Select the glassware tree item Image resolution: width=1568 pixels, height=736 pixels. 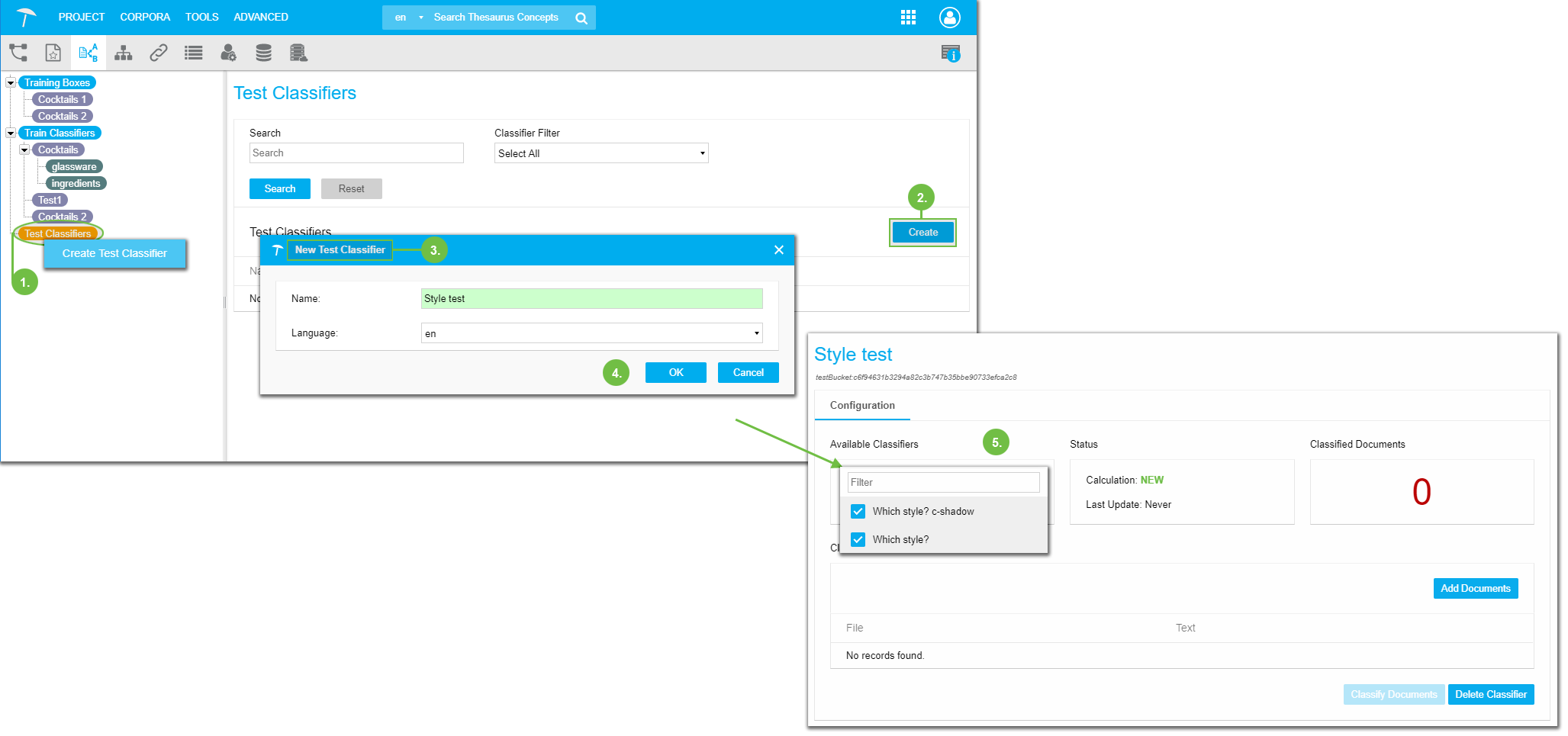[74, 167]
